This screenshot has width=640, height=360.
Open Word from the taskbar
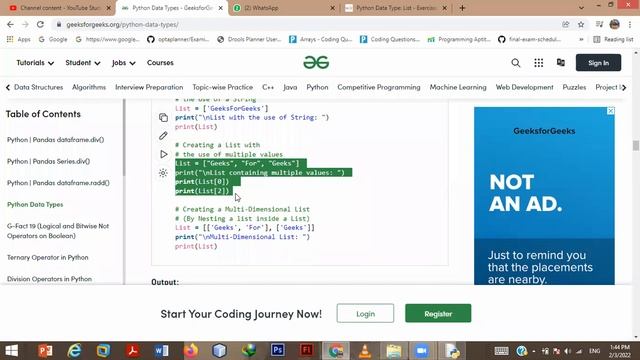[x=161, y=351]
